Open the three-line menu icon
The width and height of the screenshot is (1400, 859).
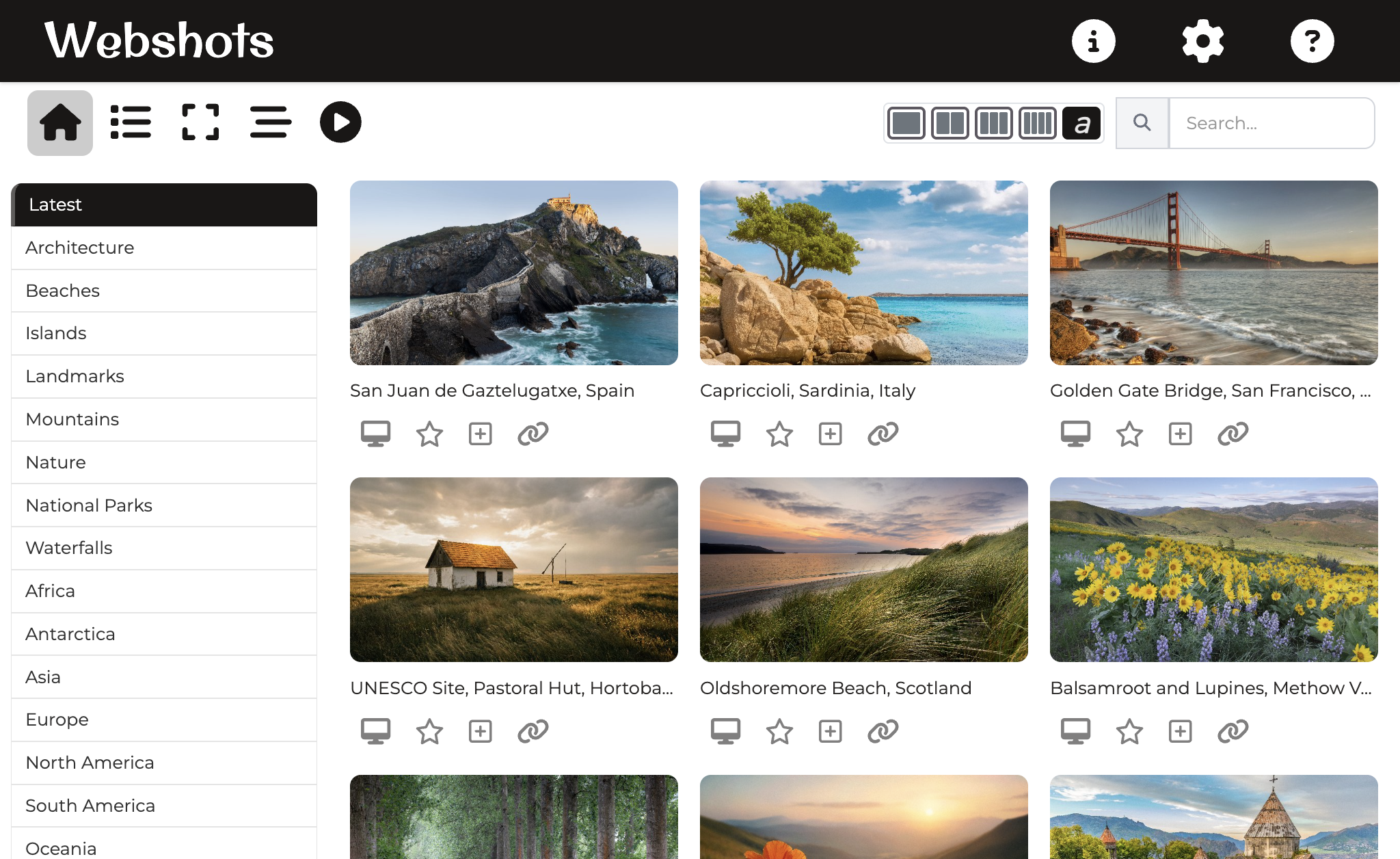click(270, 122)
